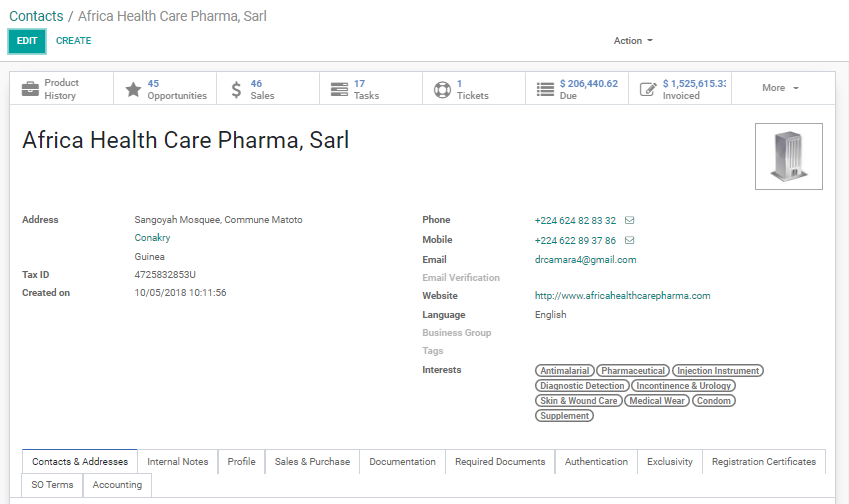Open the 45 Opportunities stat button
The width and height of the screenshot is (849, 504).
[165, 88]
